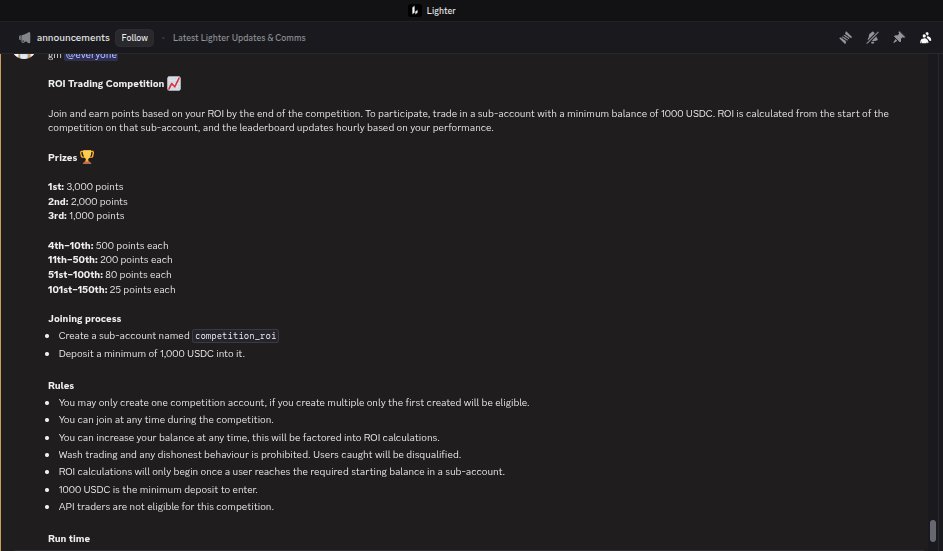The width and height of the screenshot is (943, 551).
Task: Click 'You can increase your balance' rule
Action: click(249, 437)
